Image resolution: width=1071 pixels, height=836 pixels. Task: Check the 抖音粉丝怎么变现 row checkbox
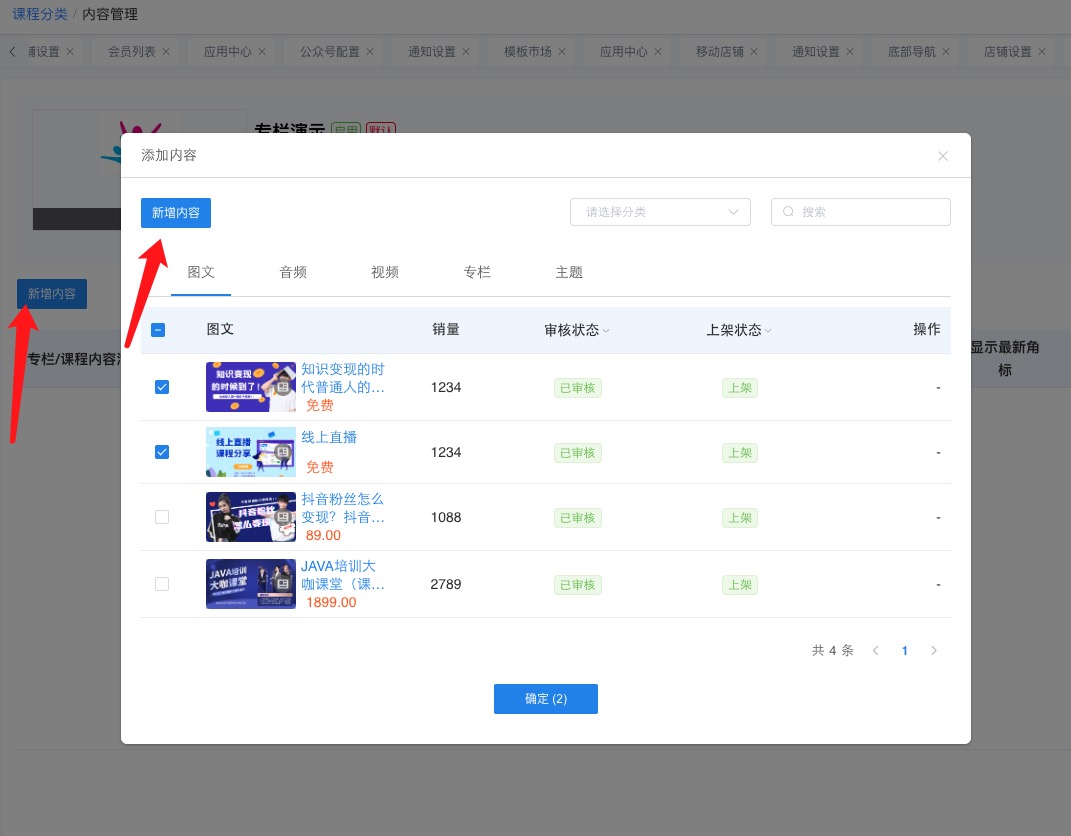[x=162, y=517]
